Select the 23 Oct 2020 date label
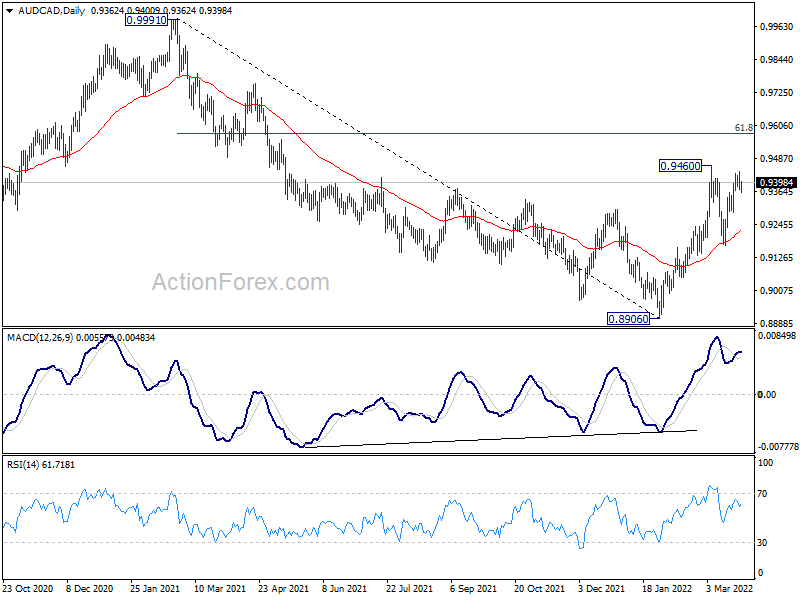This screenshot has height=600, width=800. point(28,589)
